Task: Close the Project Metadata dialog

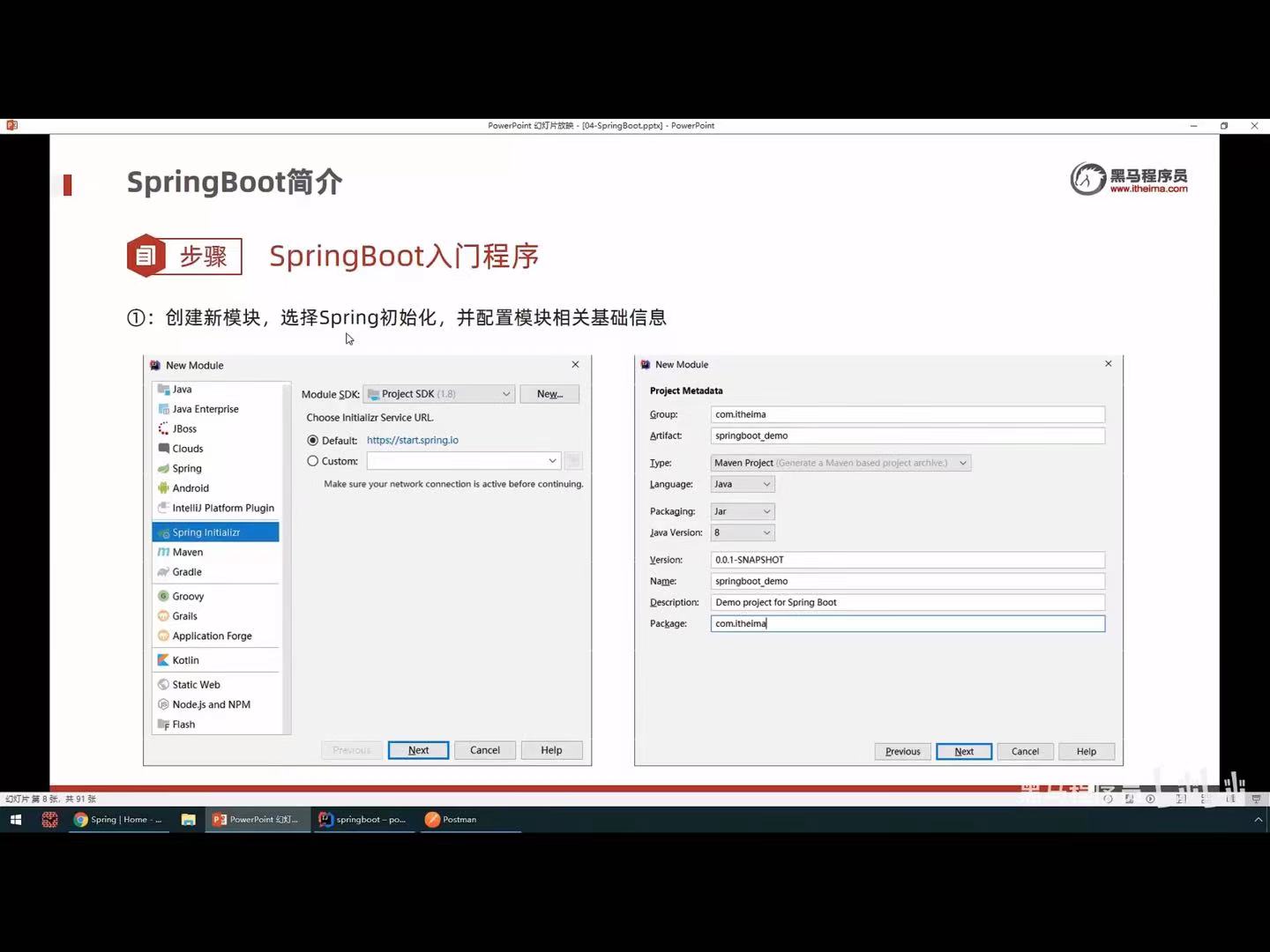Action: (x=1109, y=363)
